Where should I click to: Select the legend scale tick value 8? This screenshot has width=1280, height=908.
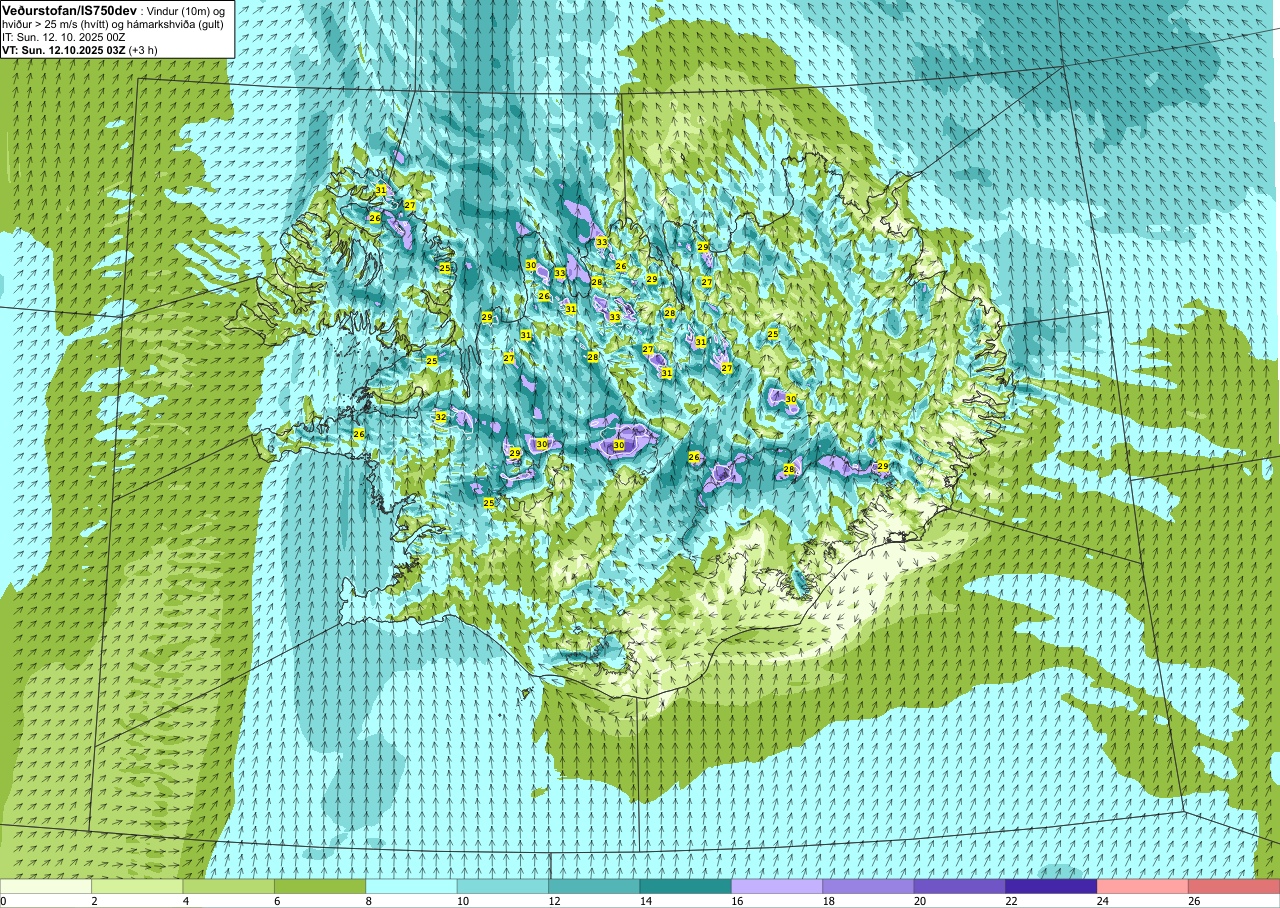tap(368, 901)
